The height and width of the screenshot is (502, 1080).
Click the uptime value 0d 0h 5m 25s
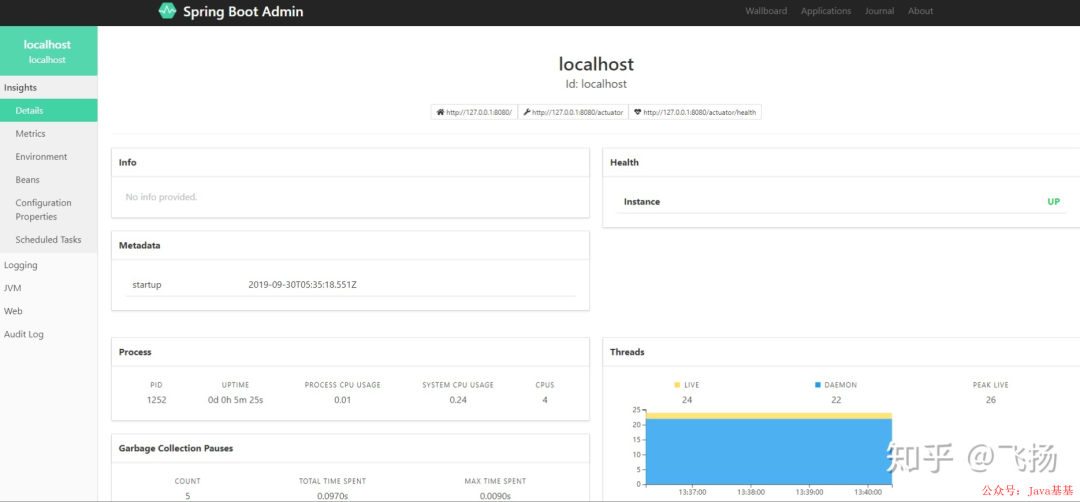tap(236, 399)
